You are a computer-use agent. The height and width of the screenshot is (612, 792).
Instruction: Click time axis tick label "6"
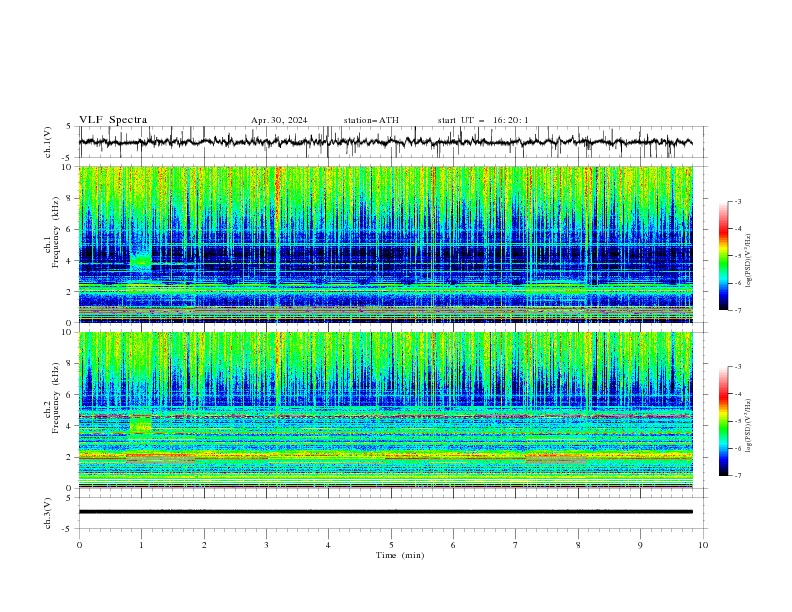(453, 545)
